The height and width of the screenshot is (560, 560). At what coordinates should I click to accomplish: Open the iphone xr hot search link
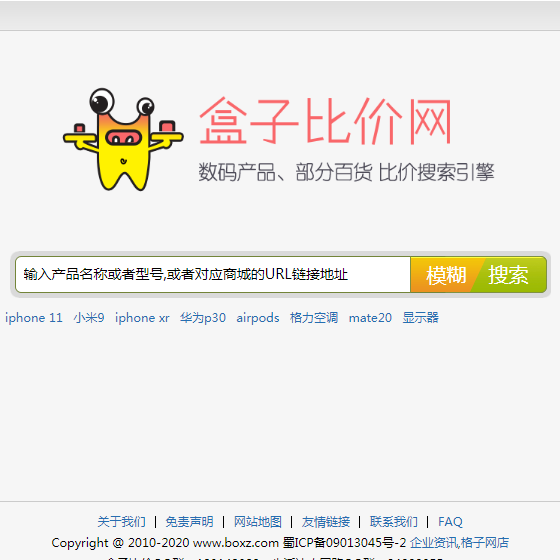(x=142, y=318)
